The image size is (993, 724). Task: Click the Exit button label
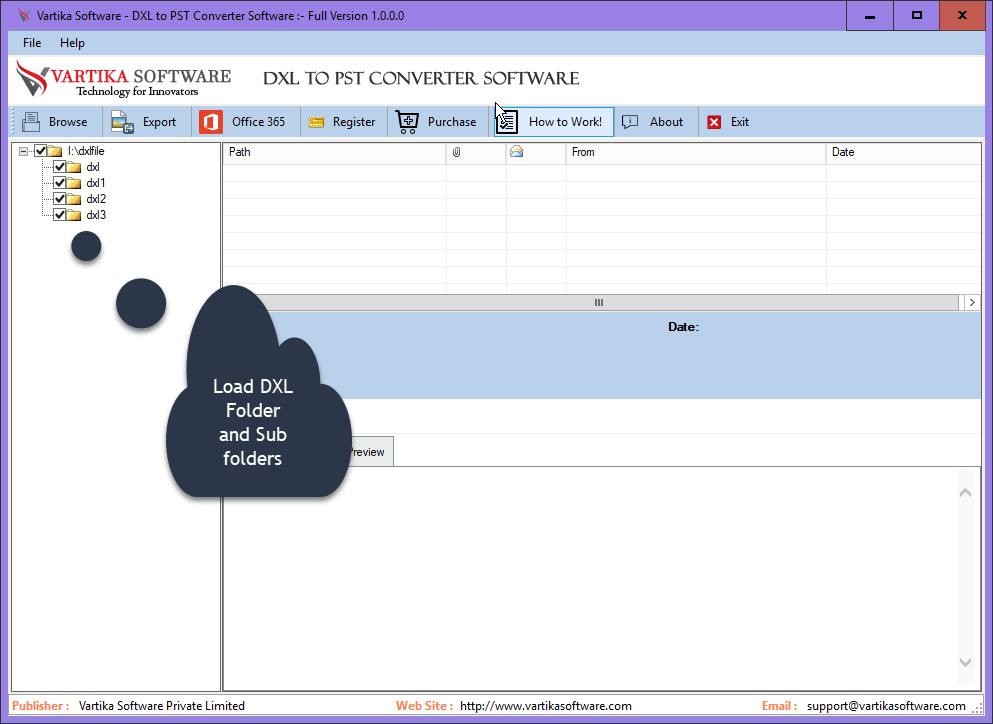[x=740, y=122]
